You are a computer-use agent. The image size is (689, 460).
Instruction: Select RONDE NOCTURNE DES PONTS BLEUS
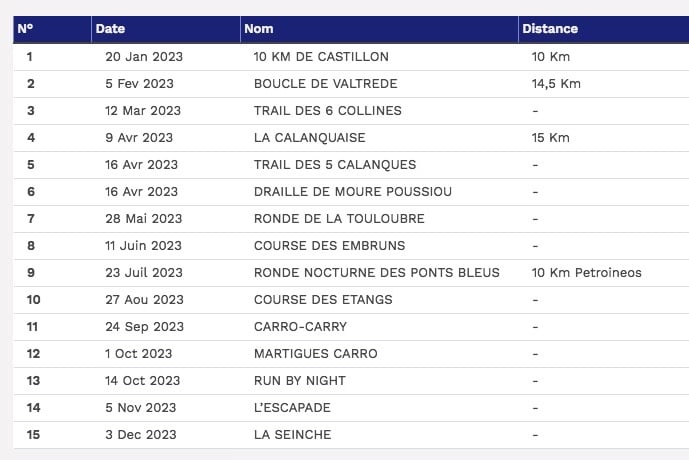pyautogui.click(x=377, y=273)
